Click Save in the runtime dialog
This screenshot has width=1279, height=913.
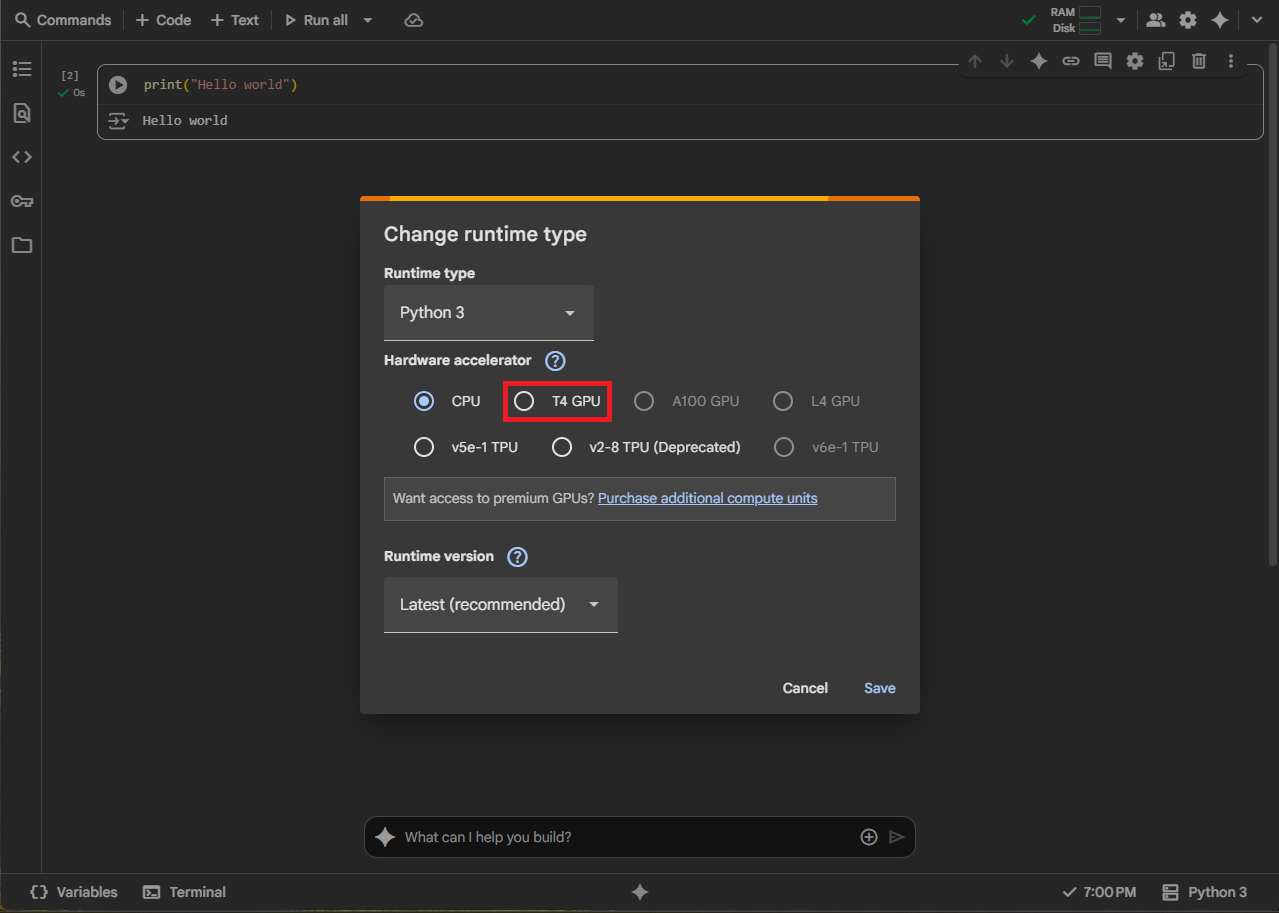pos(879,688)
